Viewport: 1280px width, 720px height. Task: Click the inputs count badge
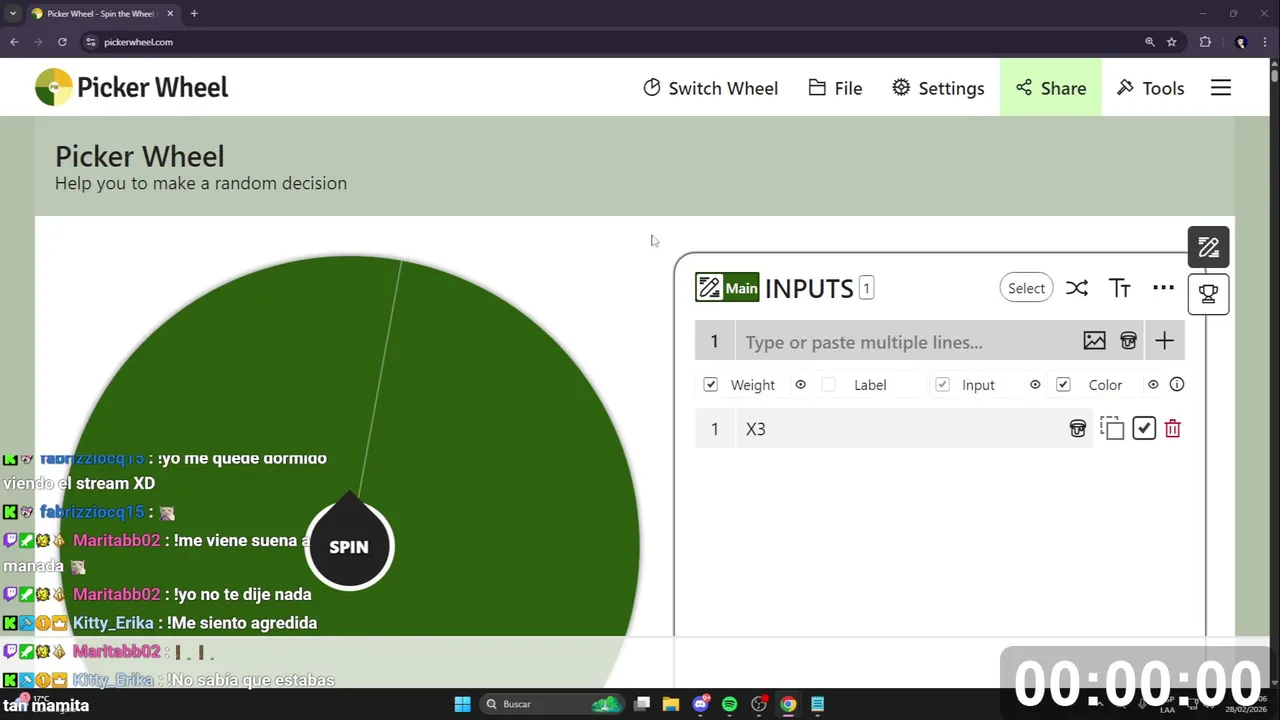click(x=866, y=288)
